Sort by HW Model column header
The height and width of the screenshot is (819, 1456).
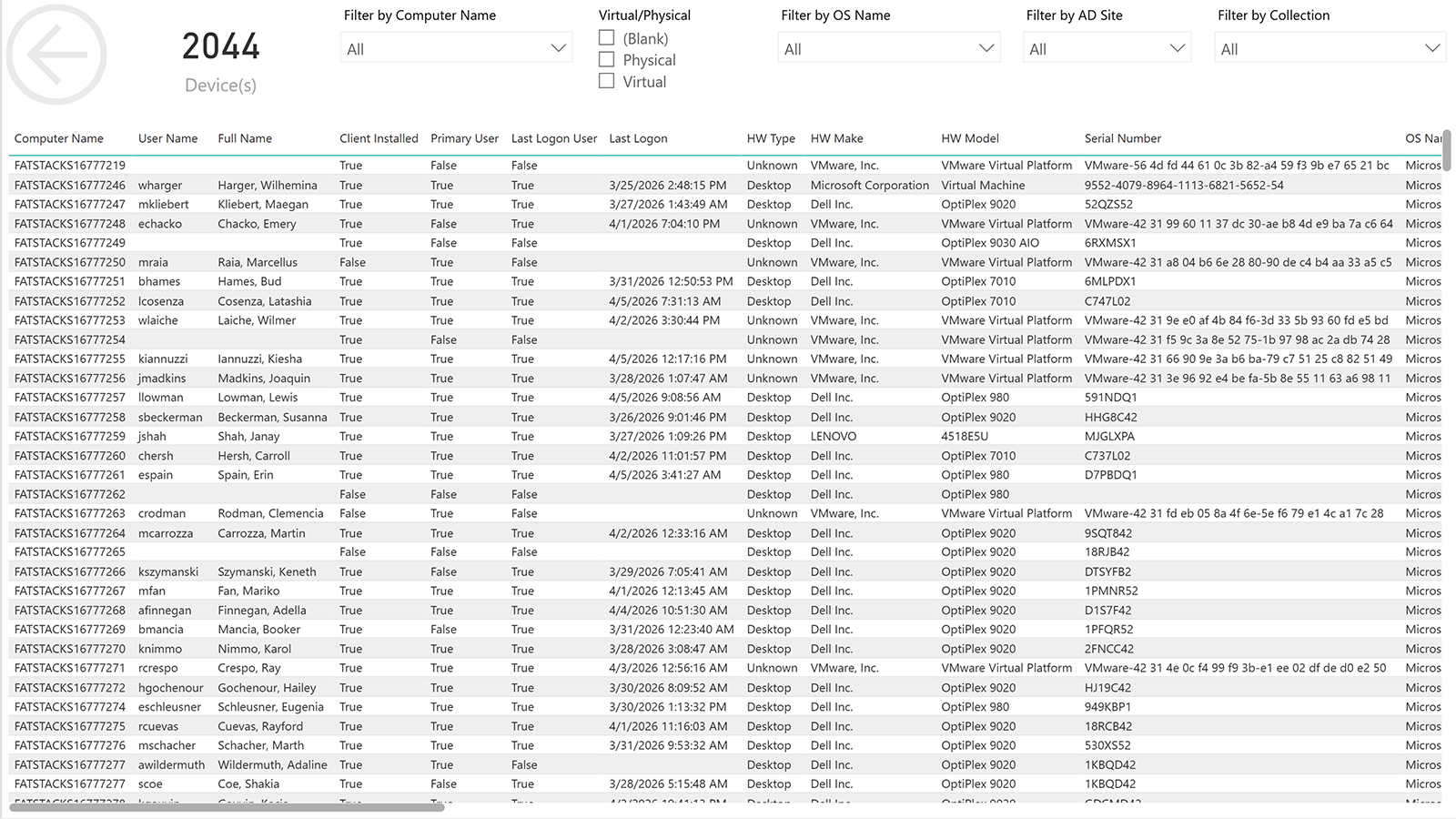970,138
